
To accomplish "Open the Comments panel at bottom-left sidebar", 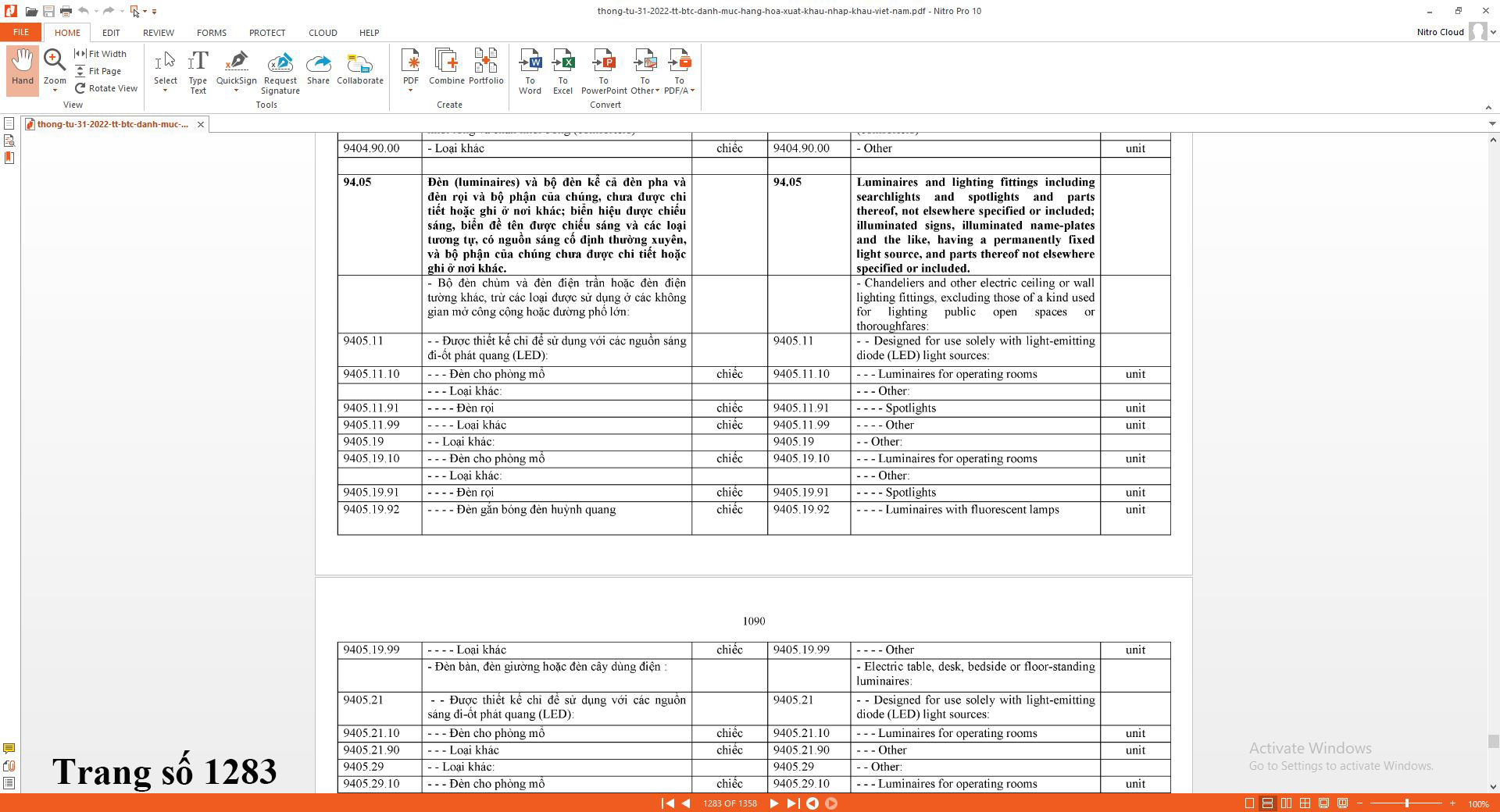I will (x=9, y=749).
